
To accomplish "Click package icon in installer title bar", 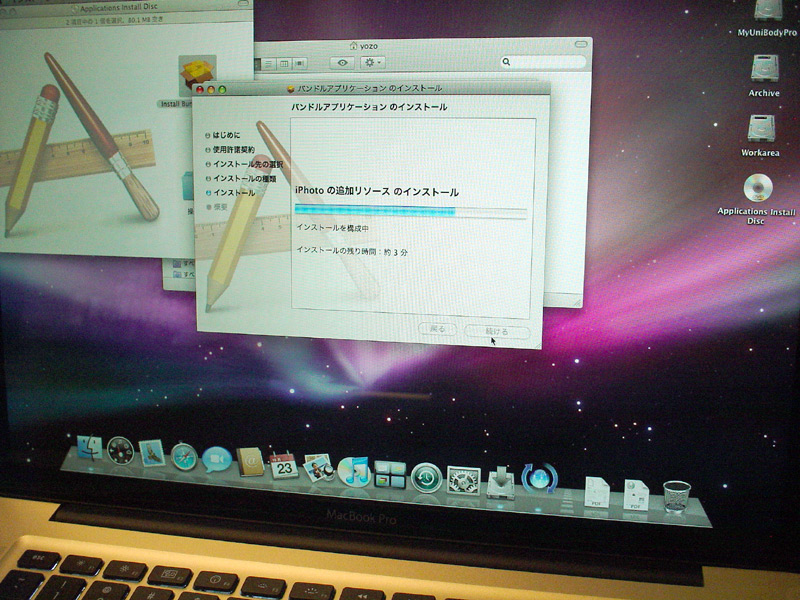I will coord(291,89).
